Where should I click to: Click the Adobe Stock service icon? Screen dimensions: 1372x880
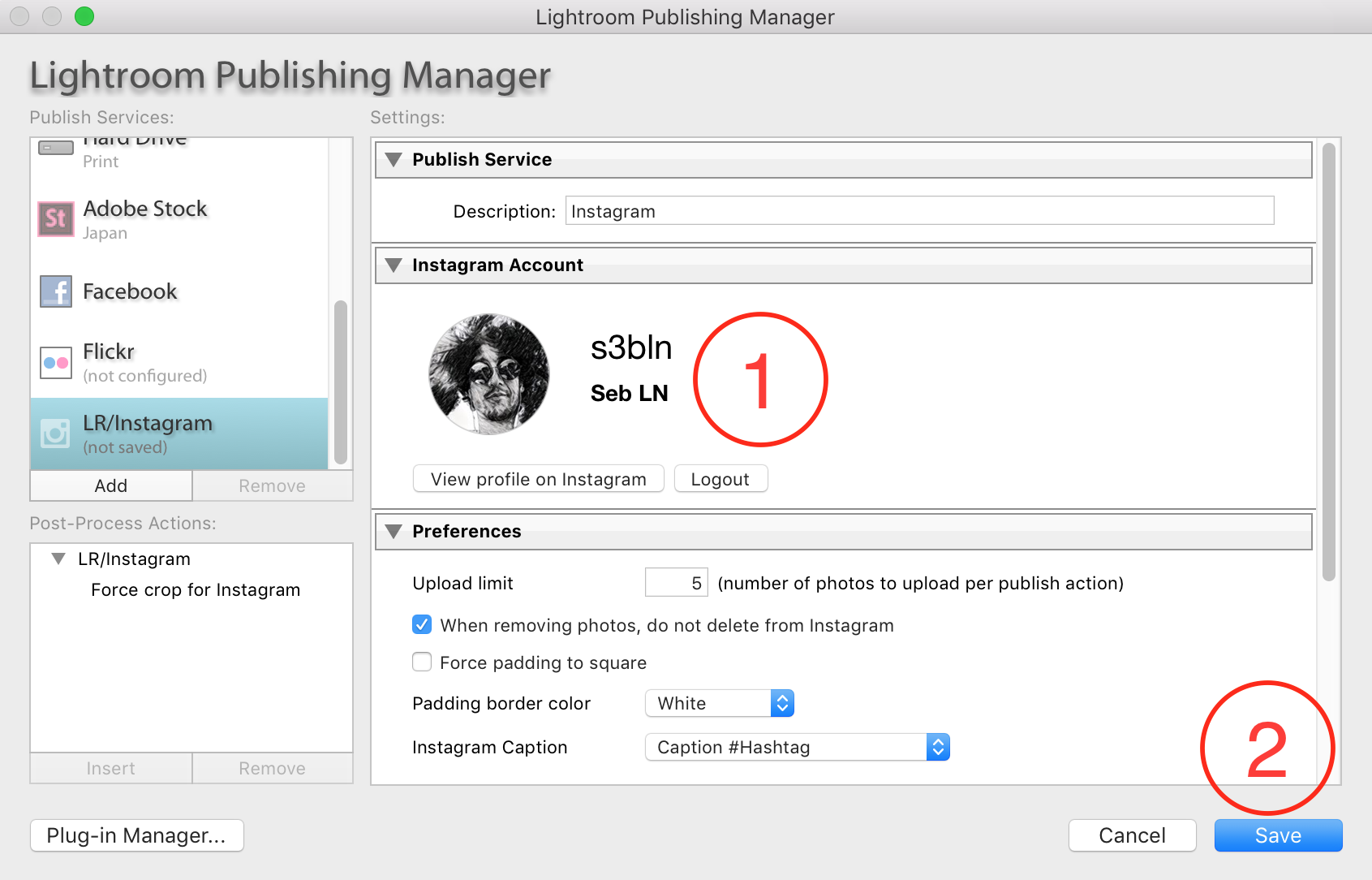click(56, 218)
